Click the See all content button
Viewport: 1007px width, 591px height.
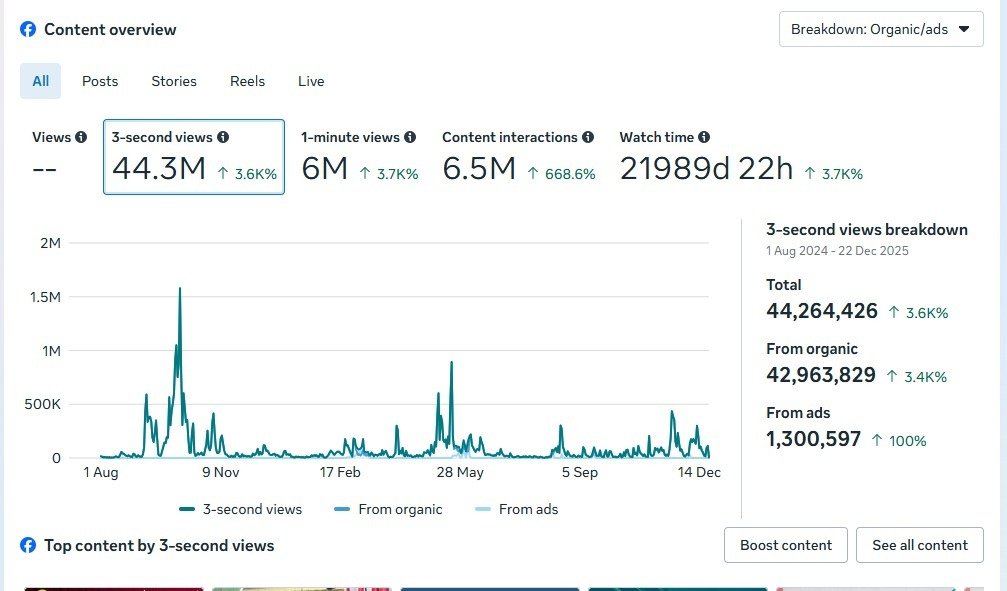pos(919,545)
